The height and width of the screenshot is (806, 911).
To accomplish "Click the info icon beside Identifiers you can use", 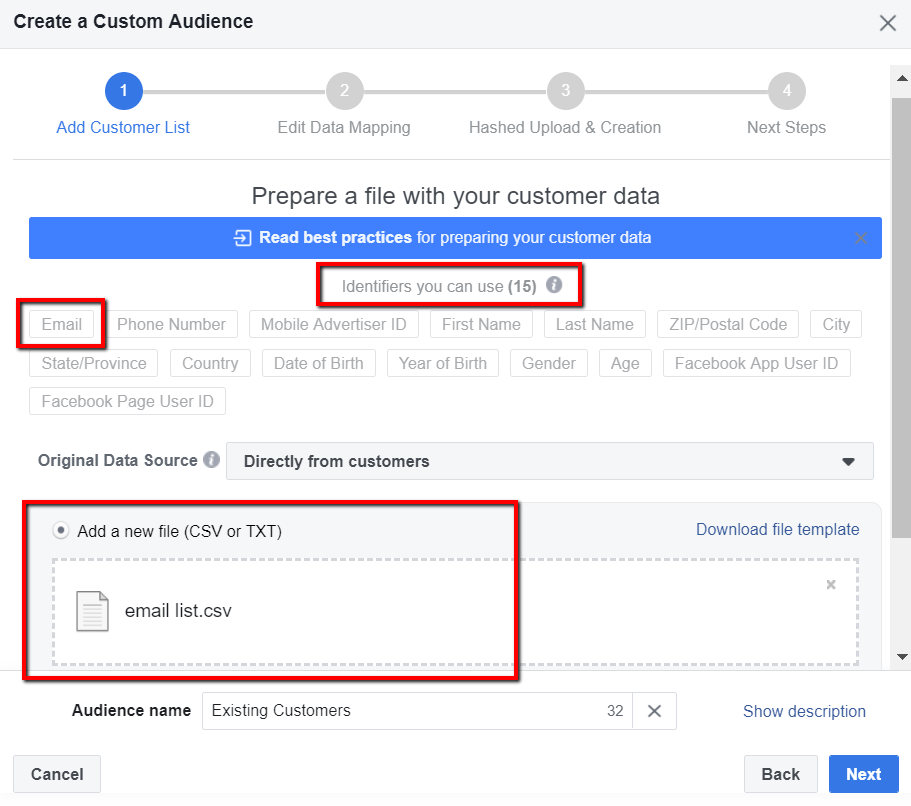I will 554,286.
